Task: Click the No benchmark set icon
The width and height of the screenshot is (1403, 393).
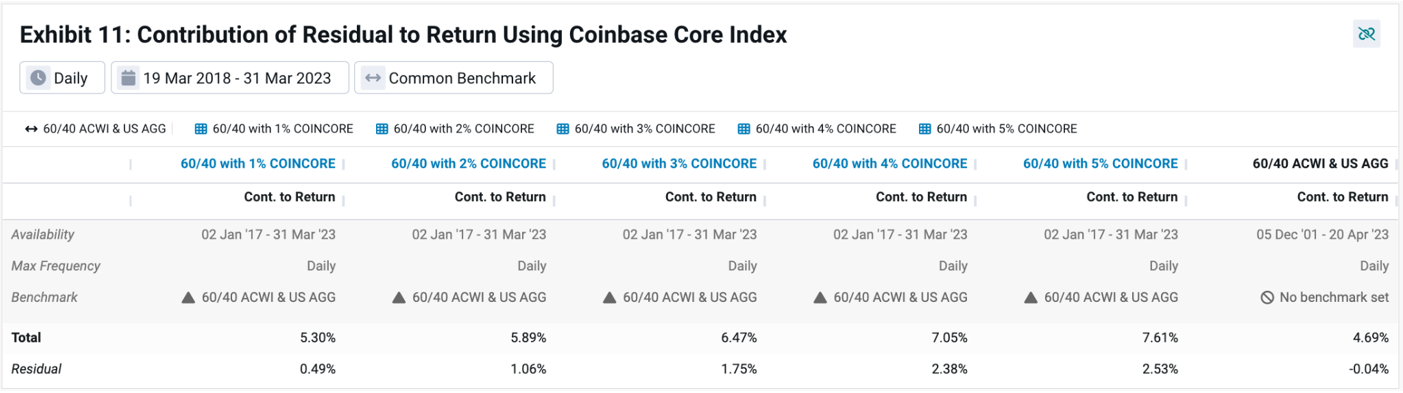Action: pos(1267,297)
